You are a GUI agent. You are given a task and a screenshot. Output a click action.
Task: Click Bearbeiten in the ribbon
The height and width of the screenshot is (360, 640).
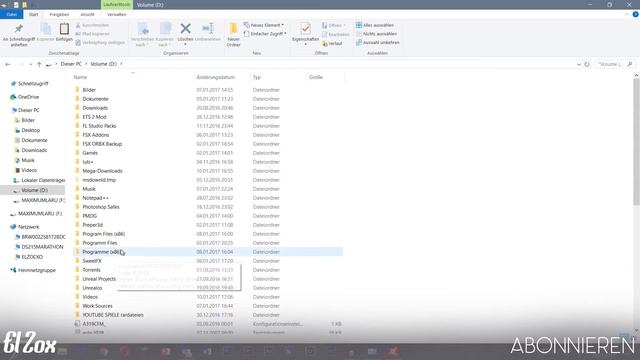click(336, 35)
